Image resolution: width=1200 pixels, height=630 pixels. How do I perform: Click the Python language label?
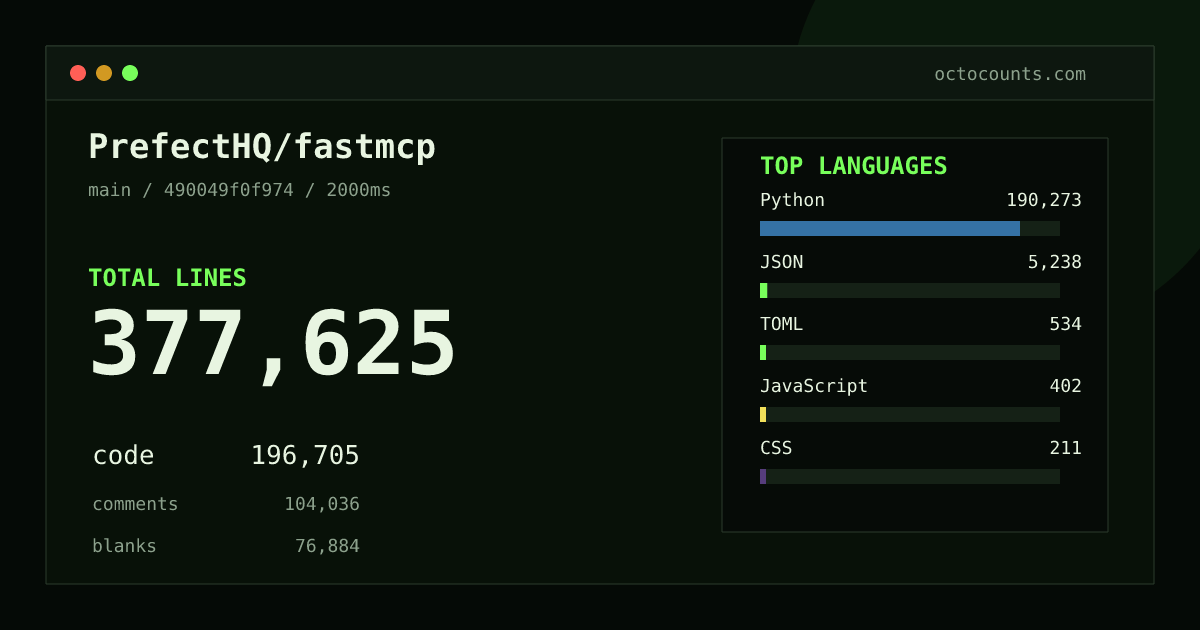click(792, 200)
